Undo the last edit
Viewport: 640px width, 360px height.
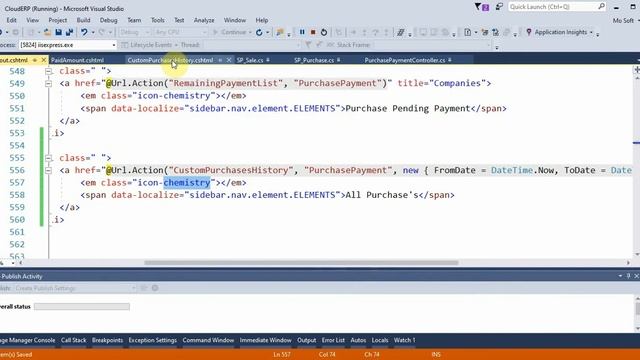pos(84,32)
